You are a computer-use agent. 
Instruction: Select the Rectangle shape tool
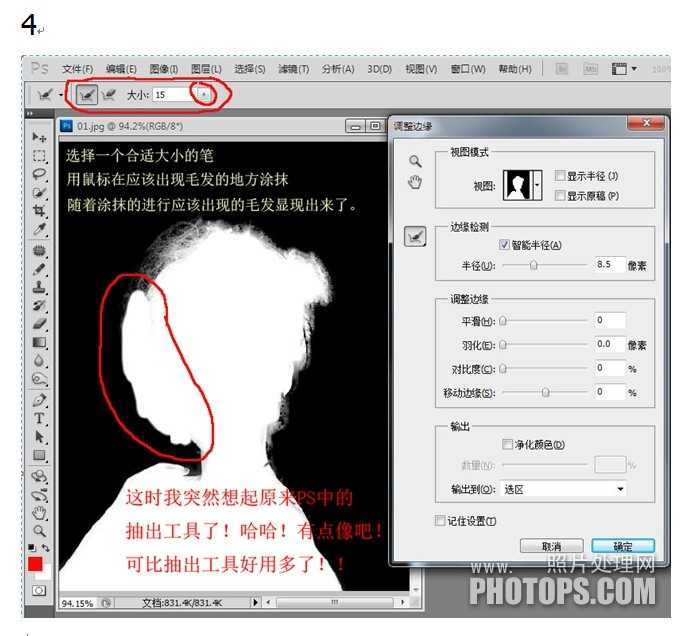pos(39,455)
